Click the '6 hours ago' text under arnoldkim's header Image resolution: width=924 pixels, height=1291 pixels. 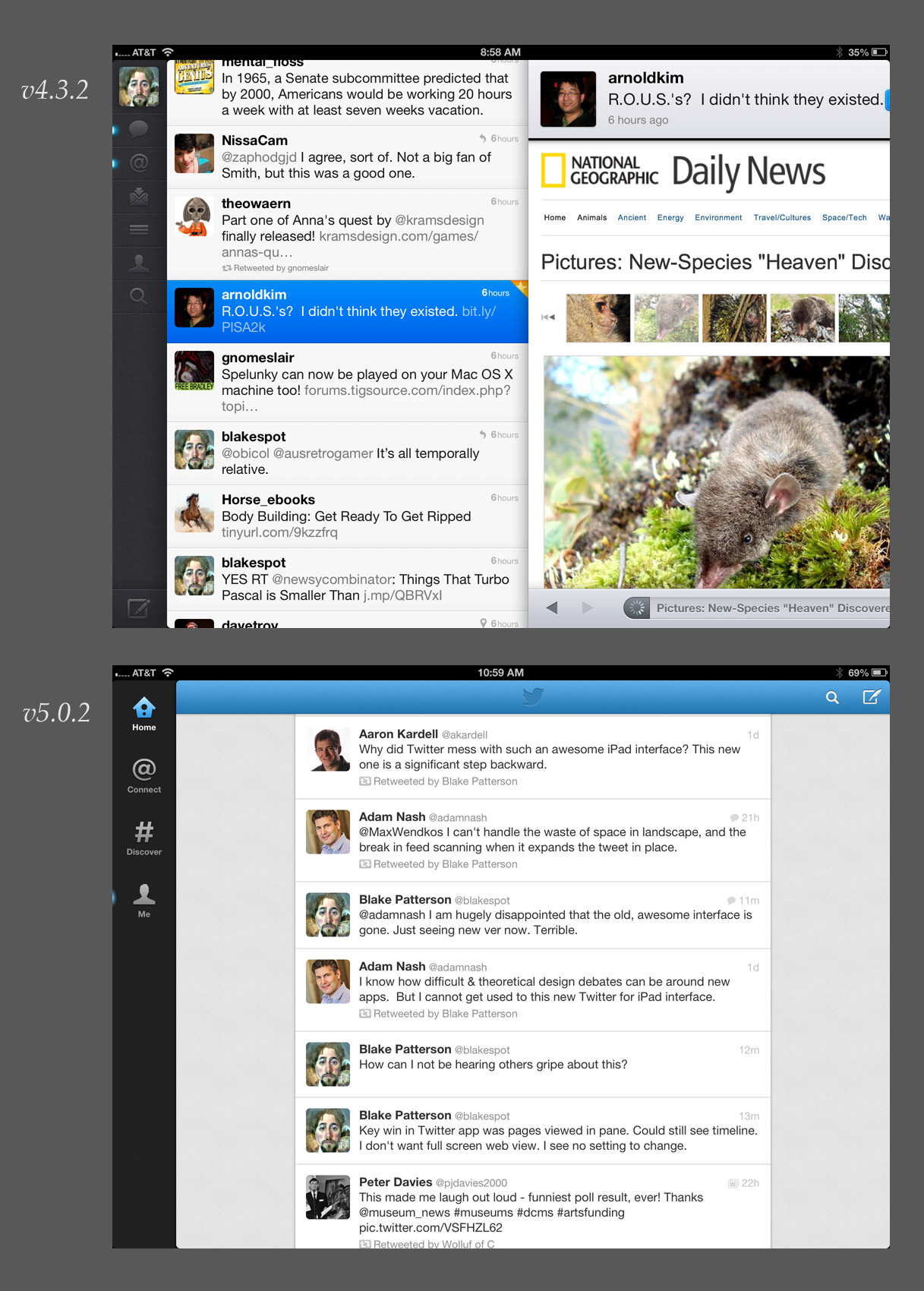click(639, 120)
